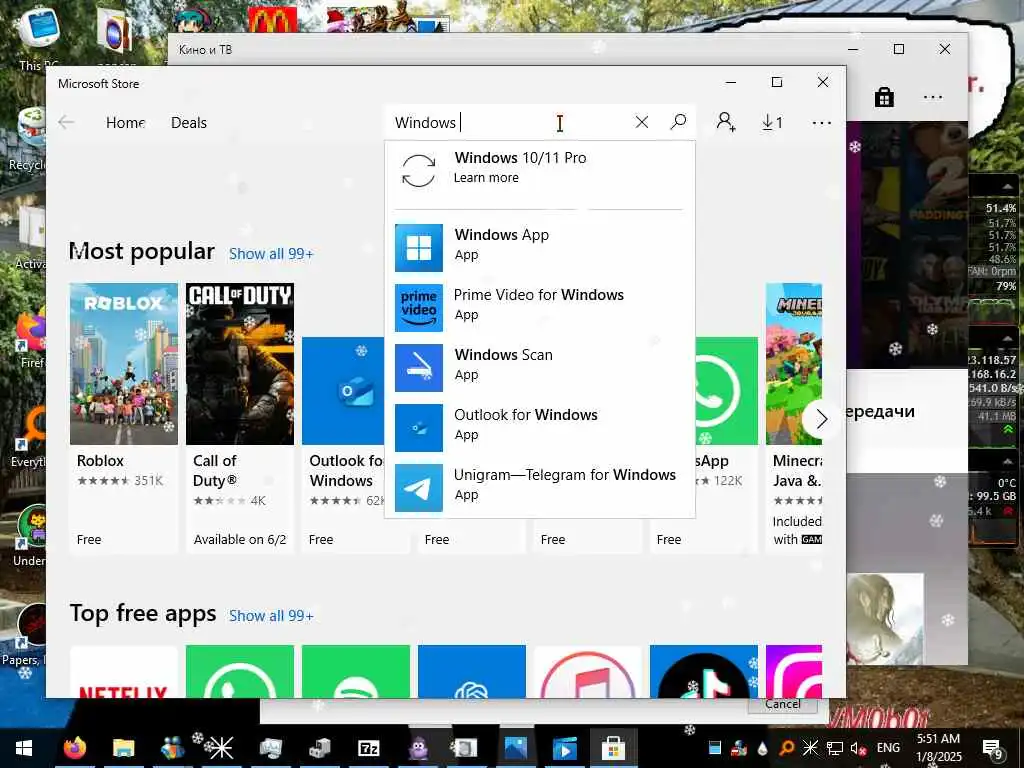This screenshot has height=768, width=1024.
Task: Choose Windows App suggestion
Action: point(539,248)
